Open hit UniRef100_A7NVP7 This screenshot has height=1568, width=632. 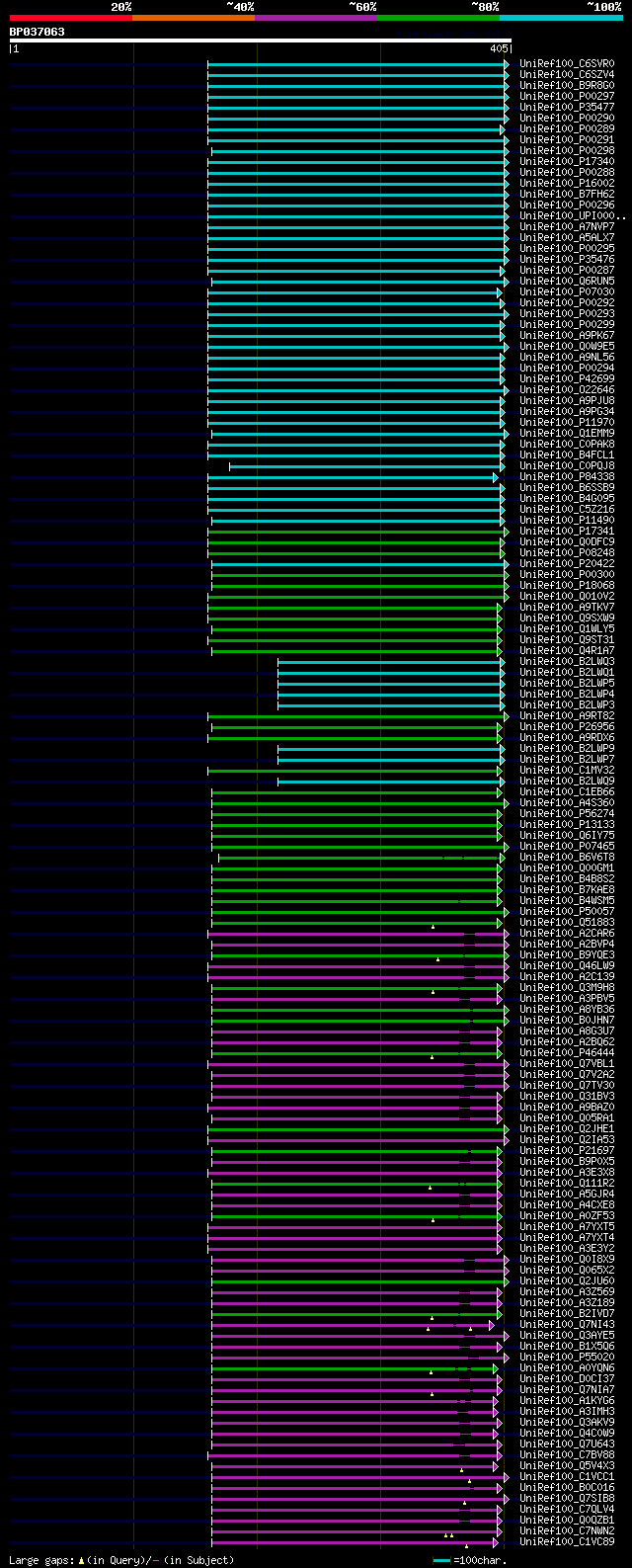[567, 226]
